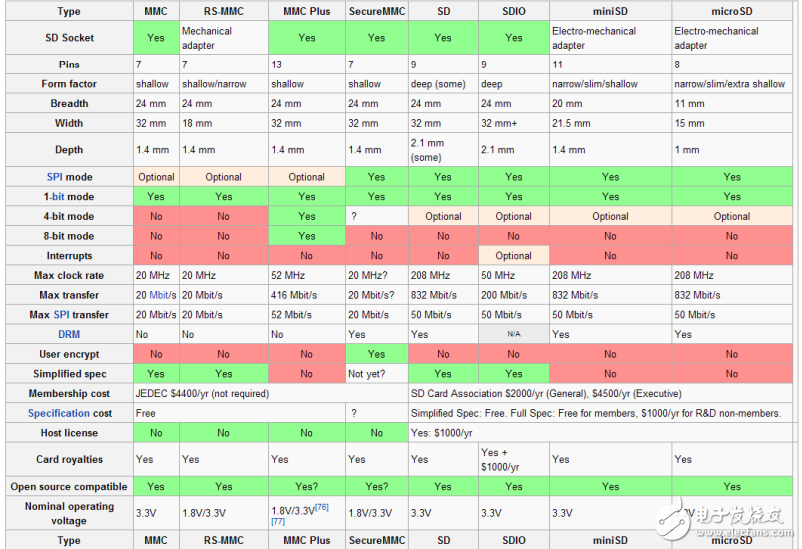The image size is (802, 549).
Task: Open the SPI link in Max SPI transfer
Action: pos(69,315)
